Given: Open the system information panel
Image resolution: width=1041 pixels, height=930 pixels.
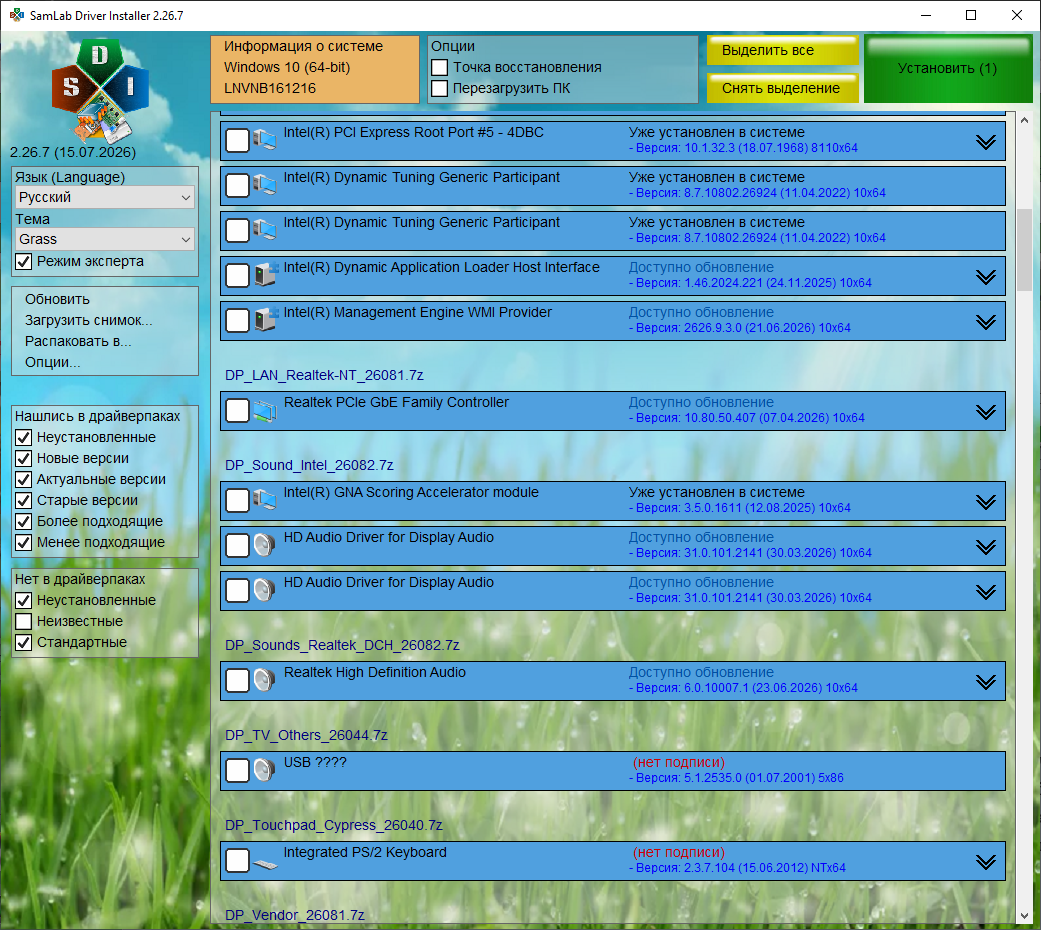Looking at the screenshot, I should click(x=315, y=69).
